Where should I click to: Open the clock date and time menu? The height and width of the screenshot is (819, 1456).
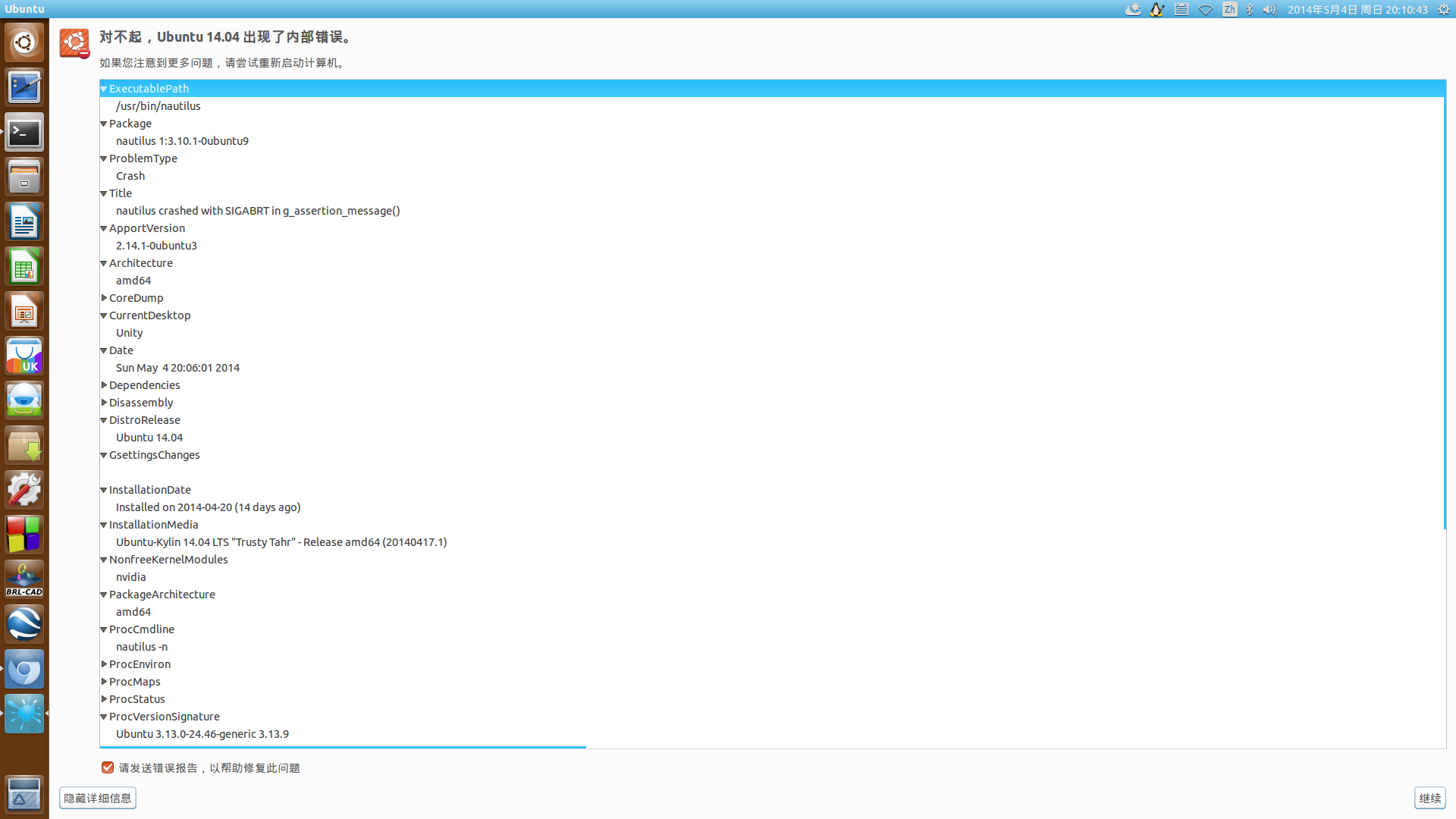tap(1357, 9)
